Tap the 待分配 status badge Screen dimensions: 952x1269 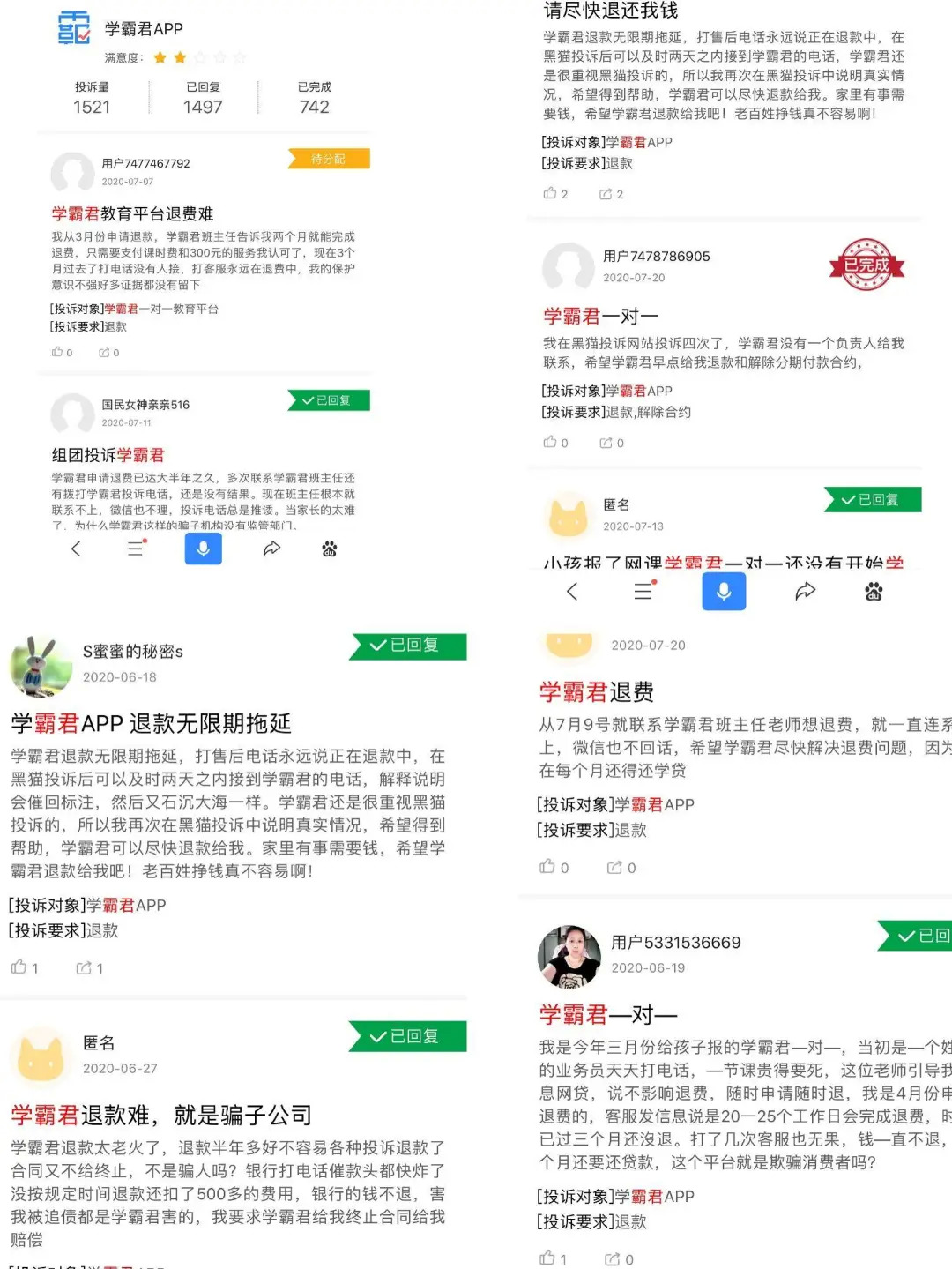329,159
